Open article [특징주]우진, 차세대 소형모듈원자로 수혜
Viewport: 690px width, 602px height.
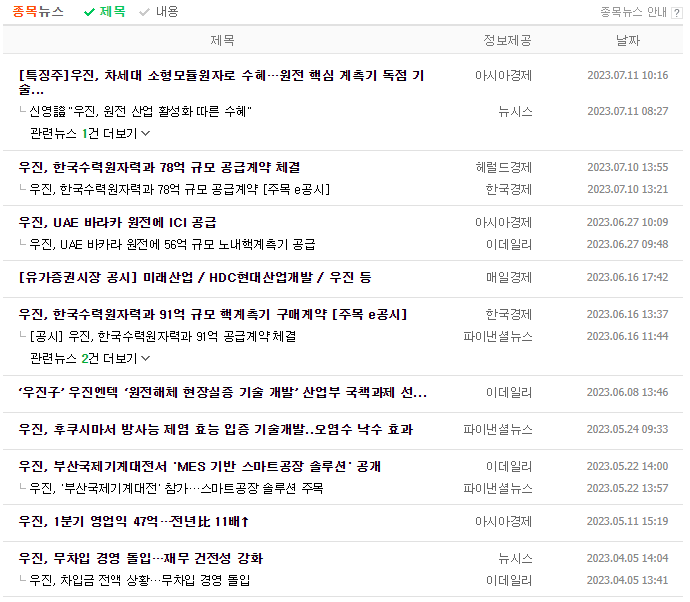coord(222,82)
